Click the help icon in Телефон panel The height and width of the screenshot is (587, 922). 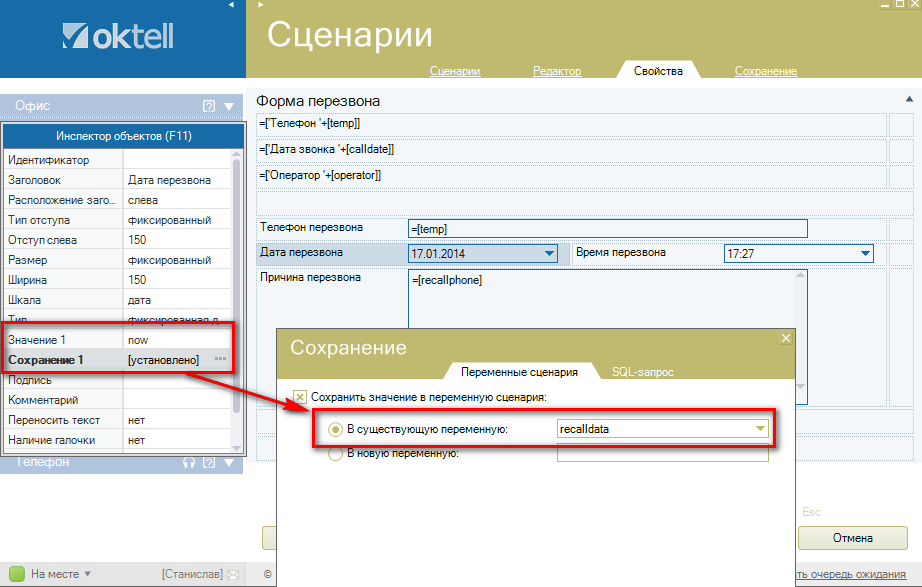(209, 462)
